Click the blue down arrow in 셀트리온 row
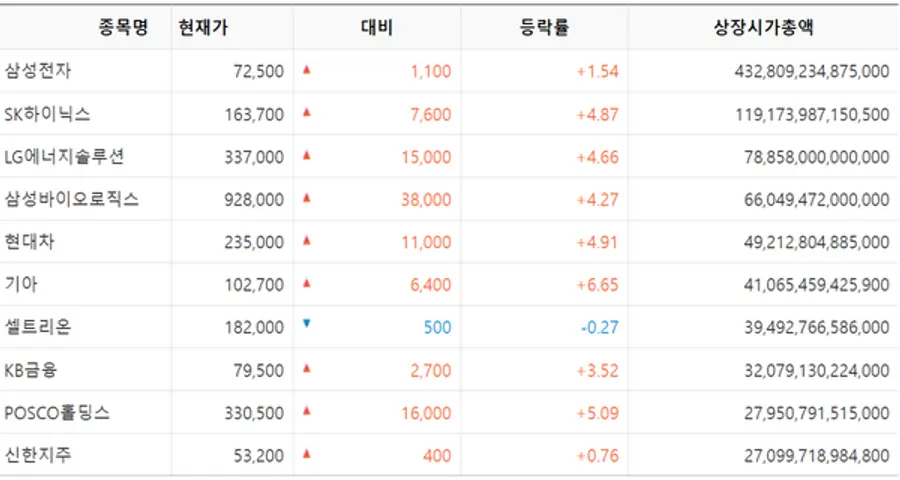 (307, 324)
